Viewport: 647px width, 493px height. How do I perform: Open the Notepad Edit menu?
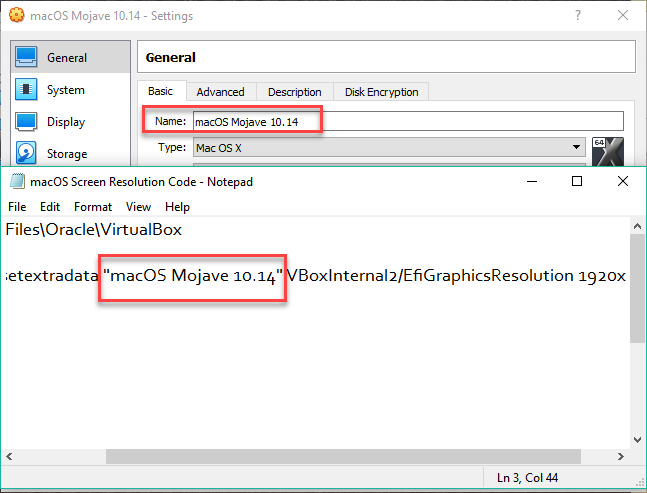tap(51, 207)
